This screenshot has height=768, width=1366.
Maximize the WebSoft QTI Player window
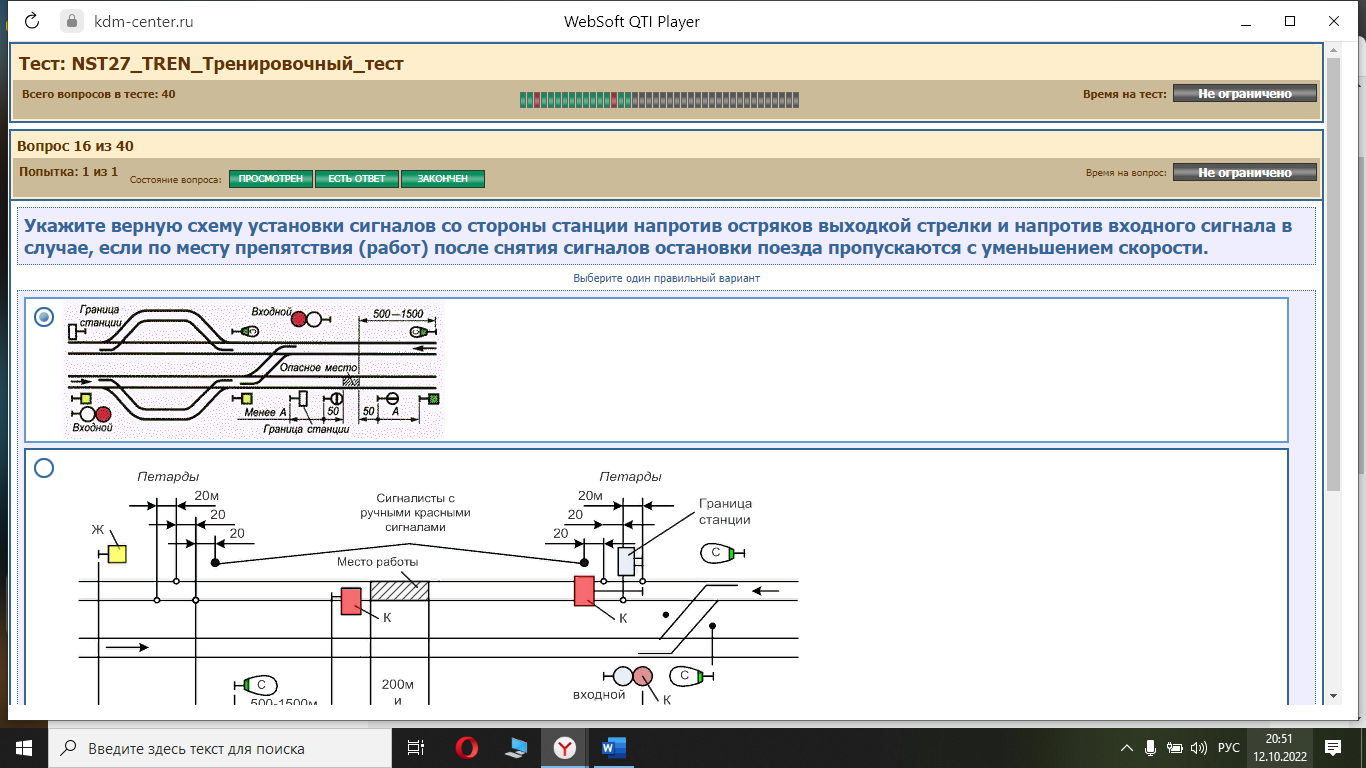tap(1290, 21)
